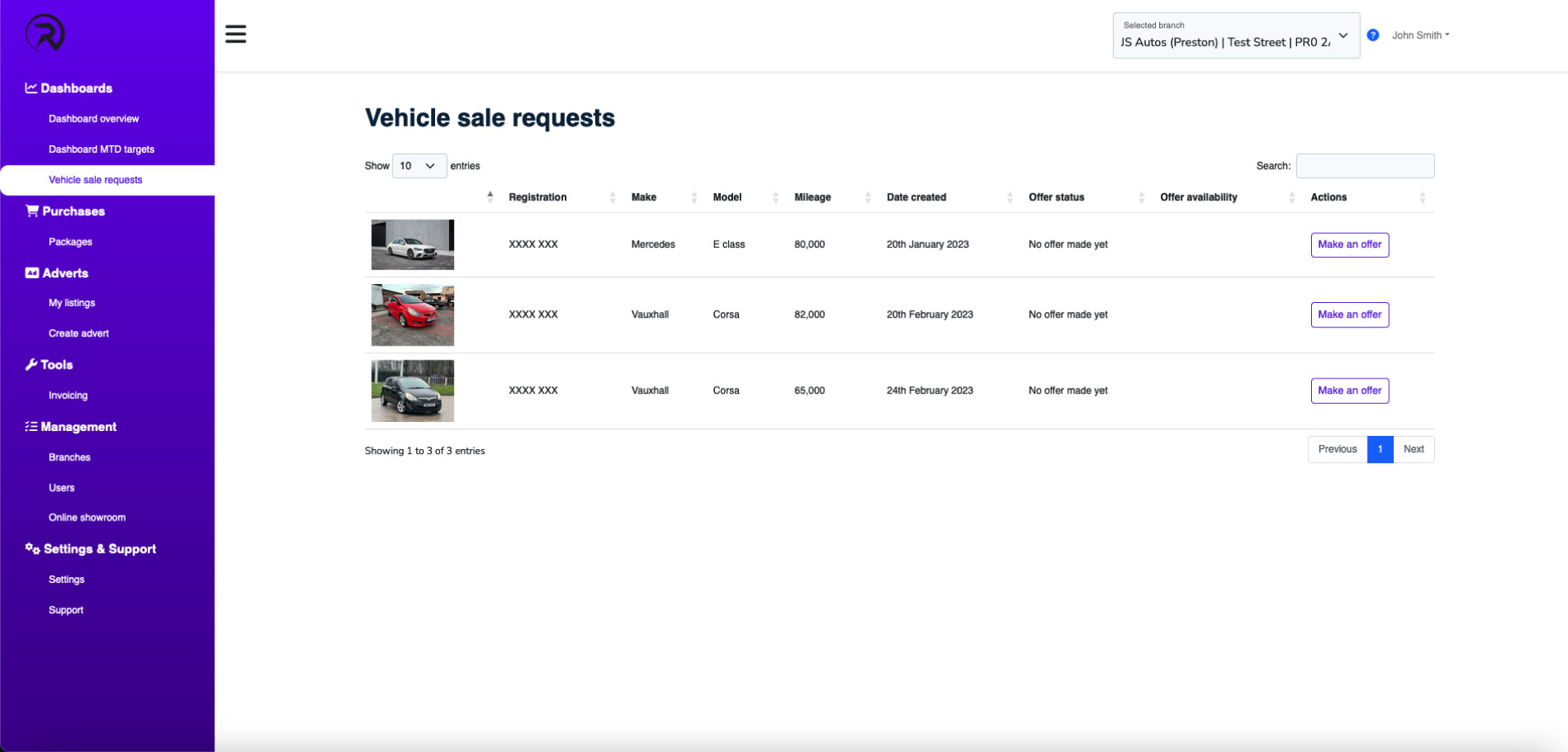Click the blue help question mark icon
The image size is (1568, 752).
[x=1373, y=34]
